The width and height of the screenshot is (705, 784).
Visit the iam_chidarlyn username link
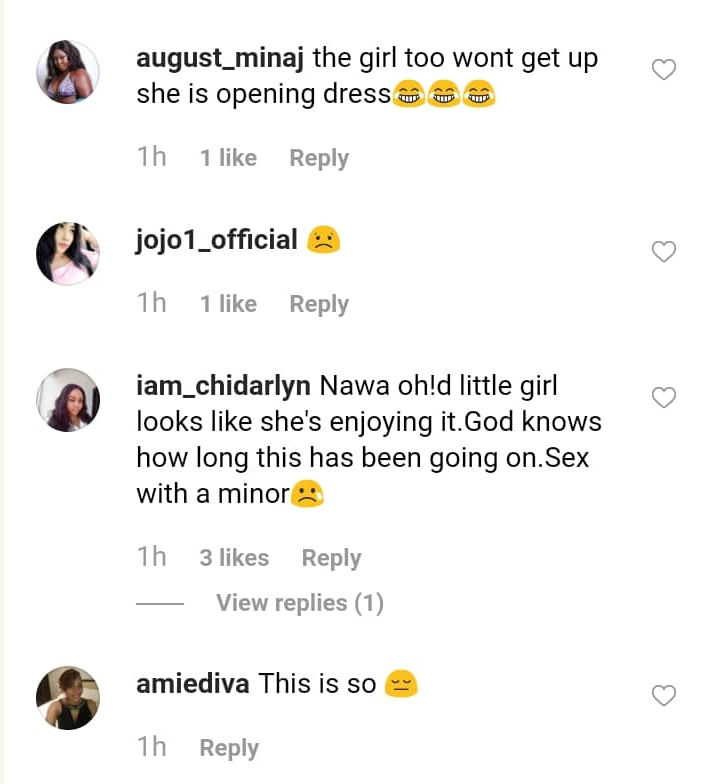(x=225, y=386)
